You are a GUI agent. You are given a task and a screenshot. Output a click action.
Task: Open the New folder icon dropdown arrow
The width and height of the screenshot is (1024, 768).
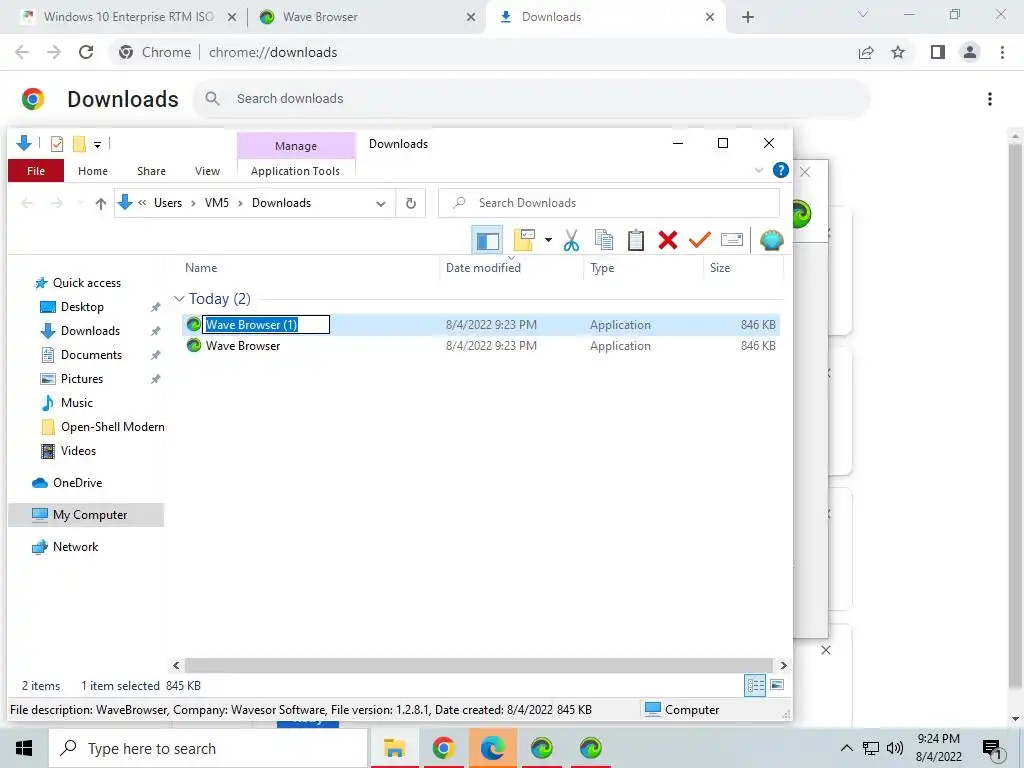coord(548,240)
